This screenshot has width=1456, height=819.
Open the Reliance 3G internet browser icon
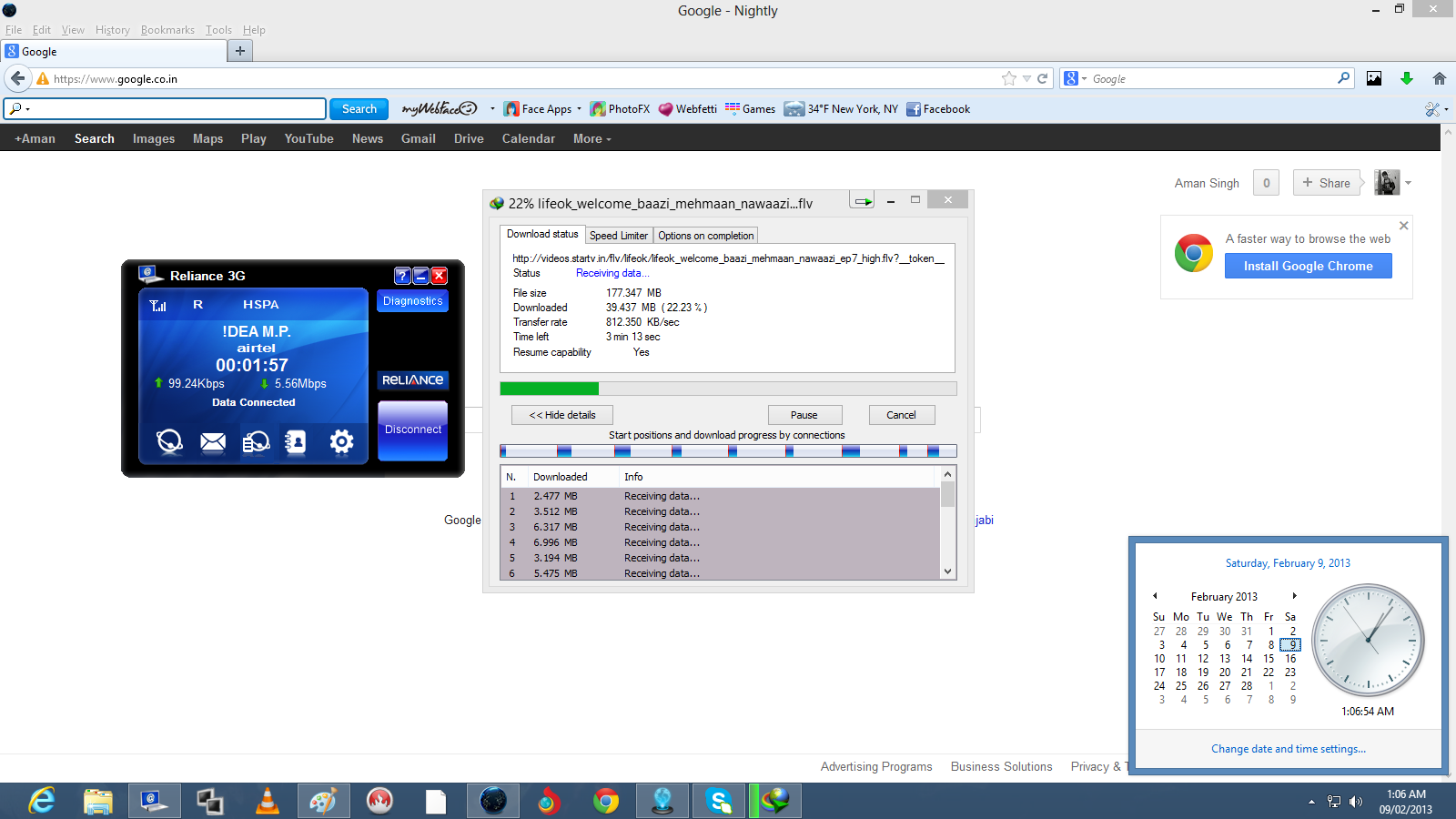169,442
